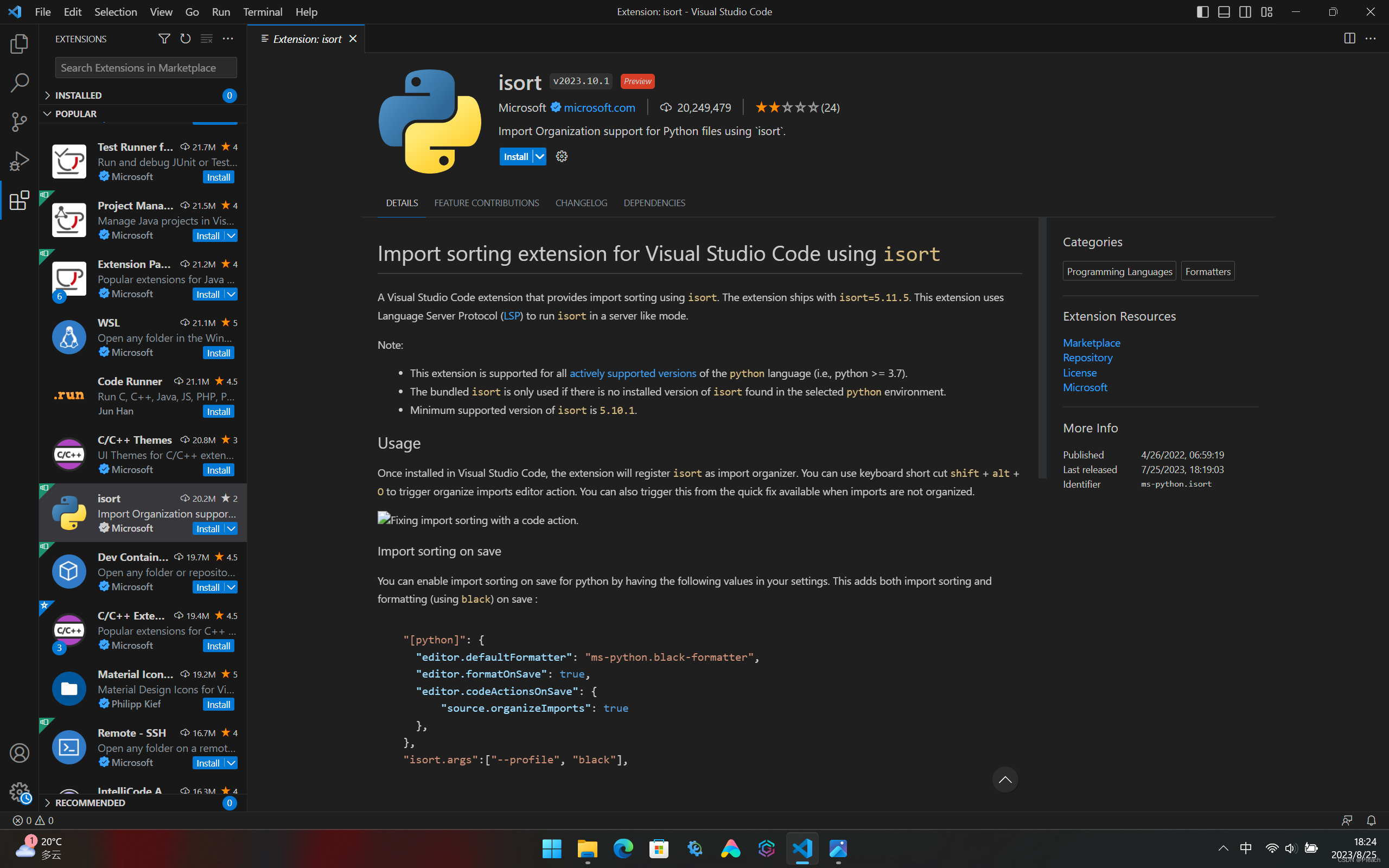Open the Install dropdown for Project Manager
Viewport: 1389px width, 868px height.
(231, 235)
